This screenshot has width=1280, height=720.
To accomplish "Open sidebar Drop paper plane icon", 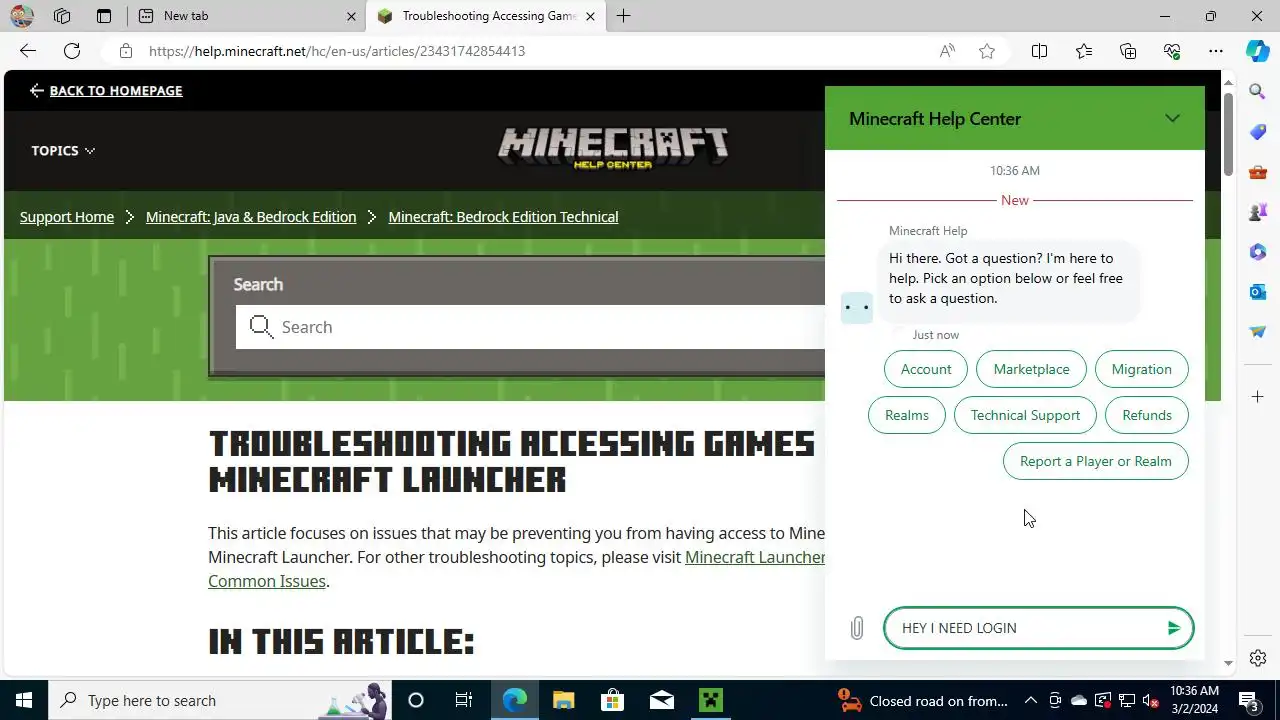I will coord(1258,332).
